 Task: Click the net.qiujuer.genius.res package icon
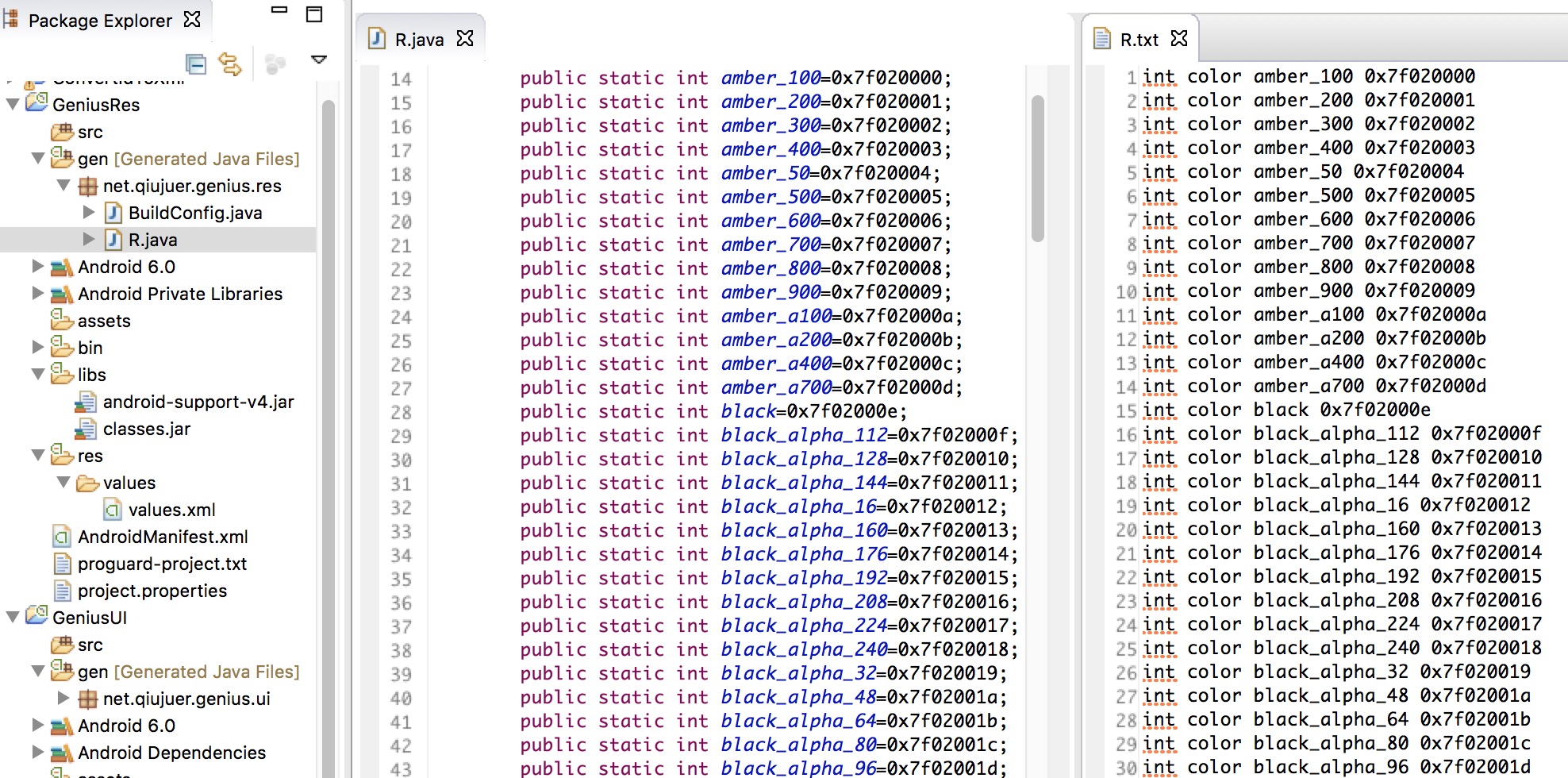click(88, 187)
